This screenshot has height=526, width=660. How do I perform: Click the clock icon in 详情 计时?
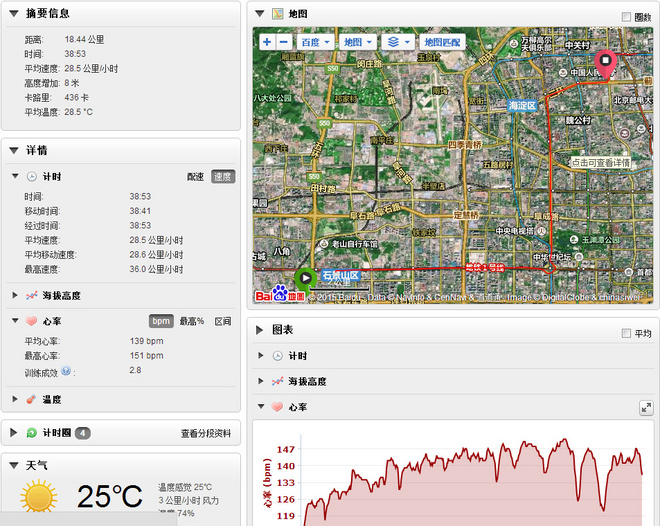32,176
